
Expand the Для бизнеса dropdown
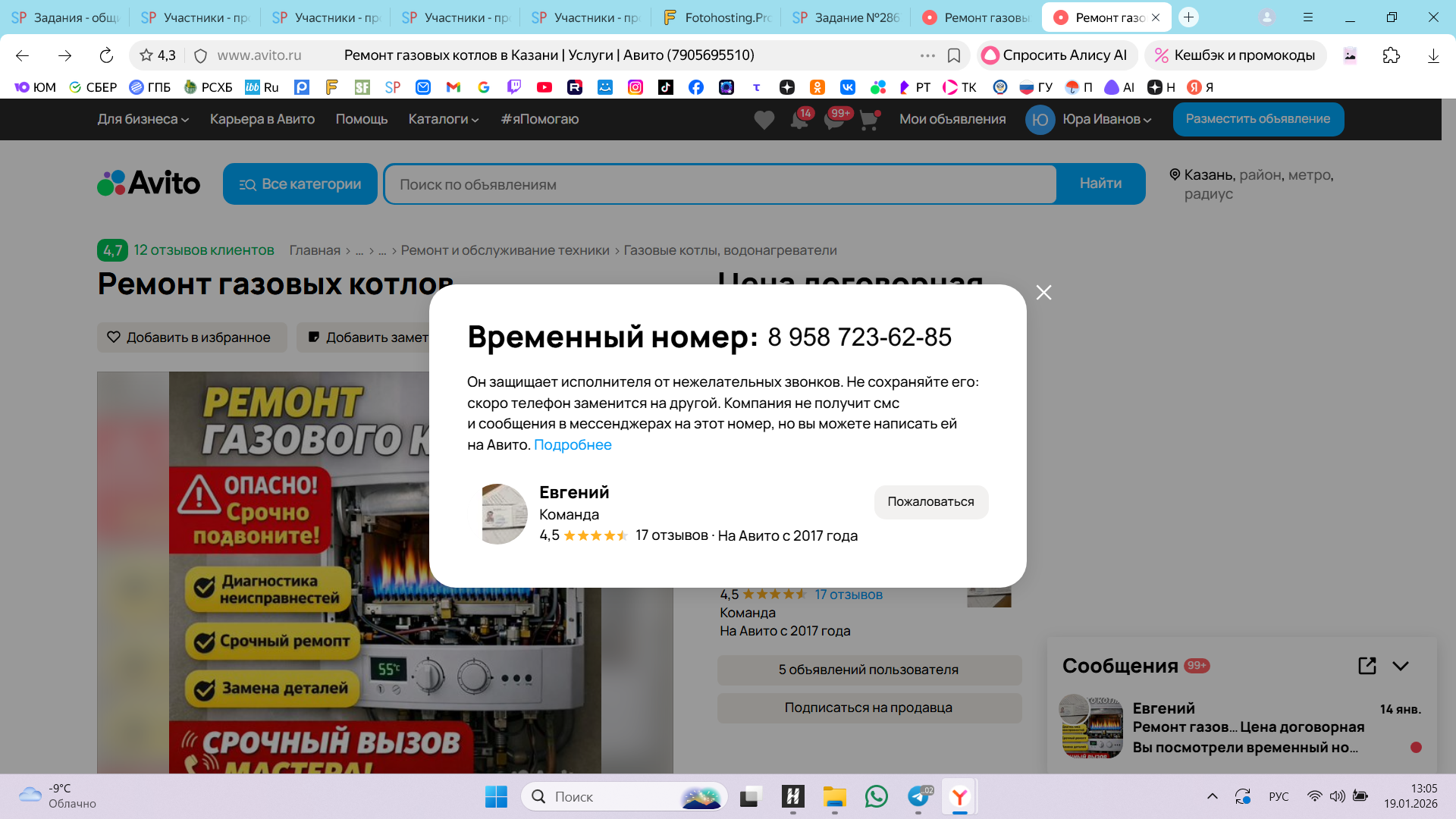coord(143,119)
